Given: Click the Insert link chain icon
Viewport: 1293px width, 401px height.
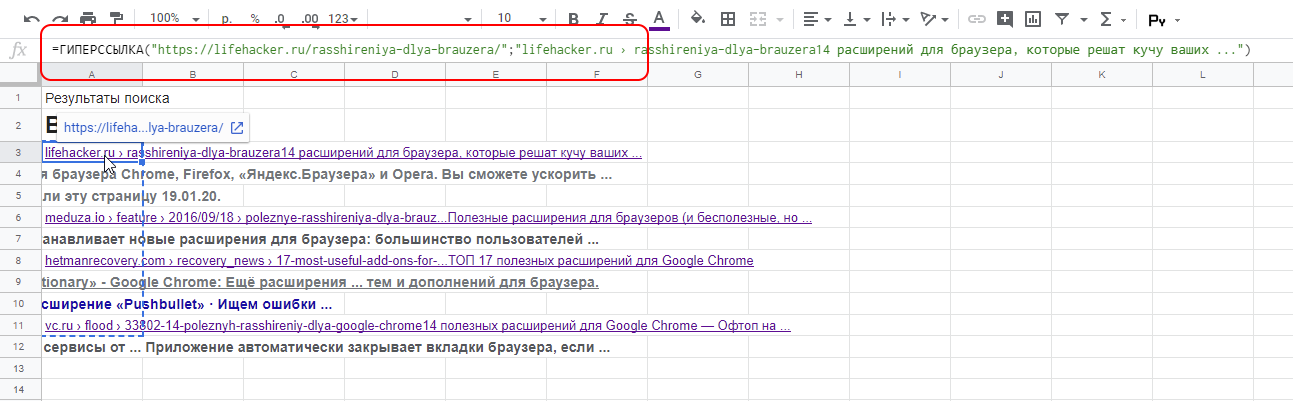Looking at the screenshot, I should (x=977, y=19).
